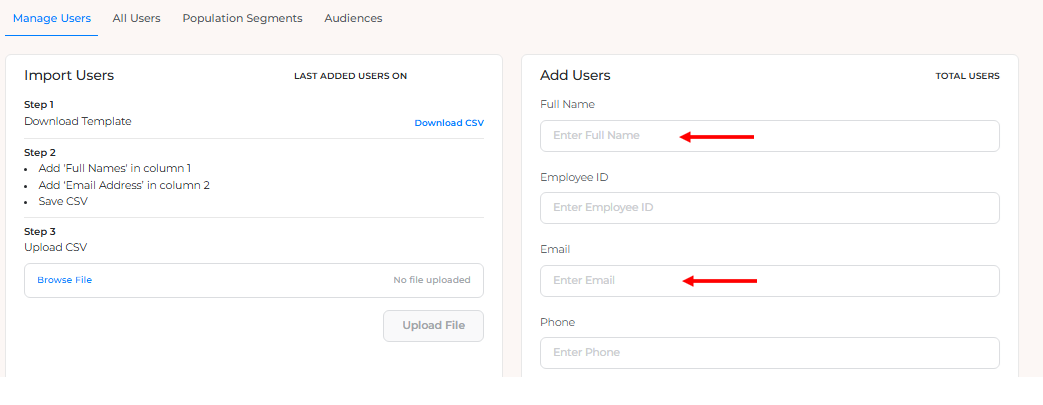1043x405 pixels.
Task: Select the Enter Email text box
Action: 769,281
